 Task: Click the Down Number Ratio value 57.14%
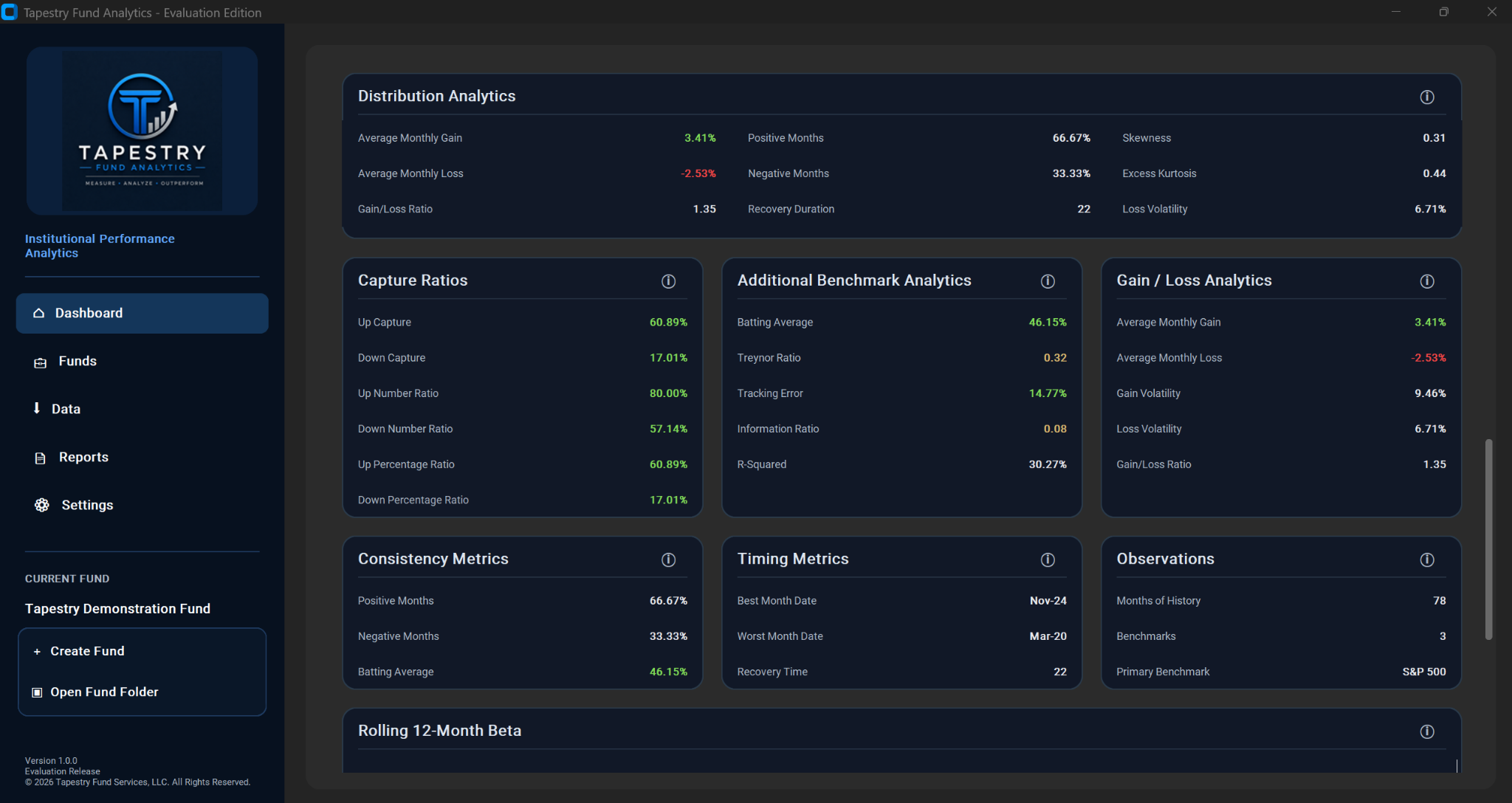point(668,429)
